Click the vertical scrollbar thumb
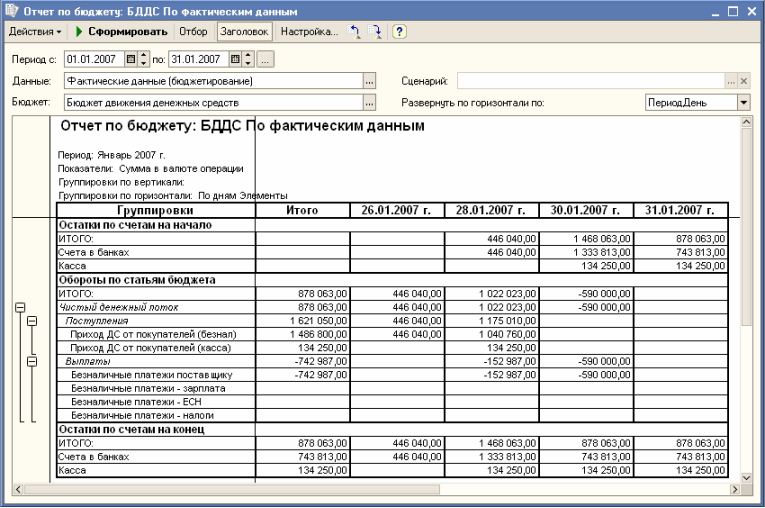 tap(746, 227)
